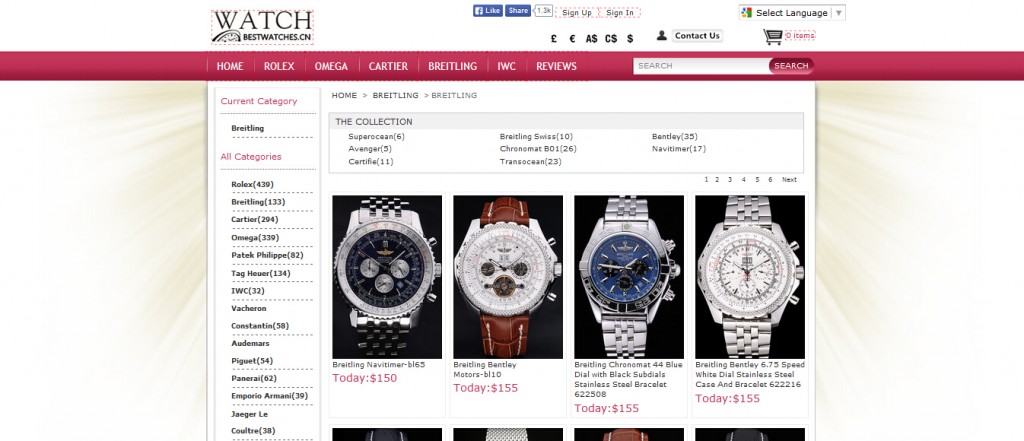Open the Breitling Navitimer-bl65 watch thumbnail

click(387, 276)
